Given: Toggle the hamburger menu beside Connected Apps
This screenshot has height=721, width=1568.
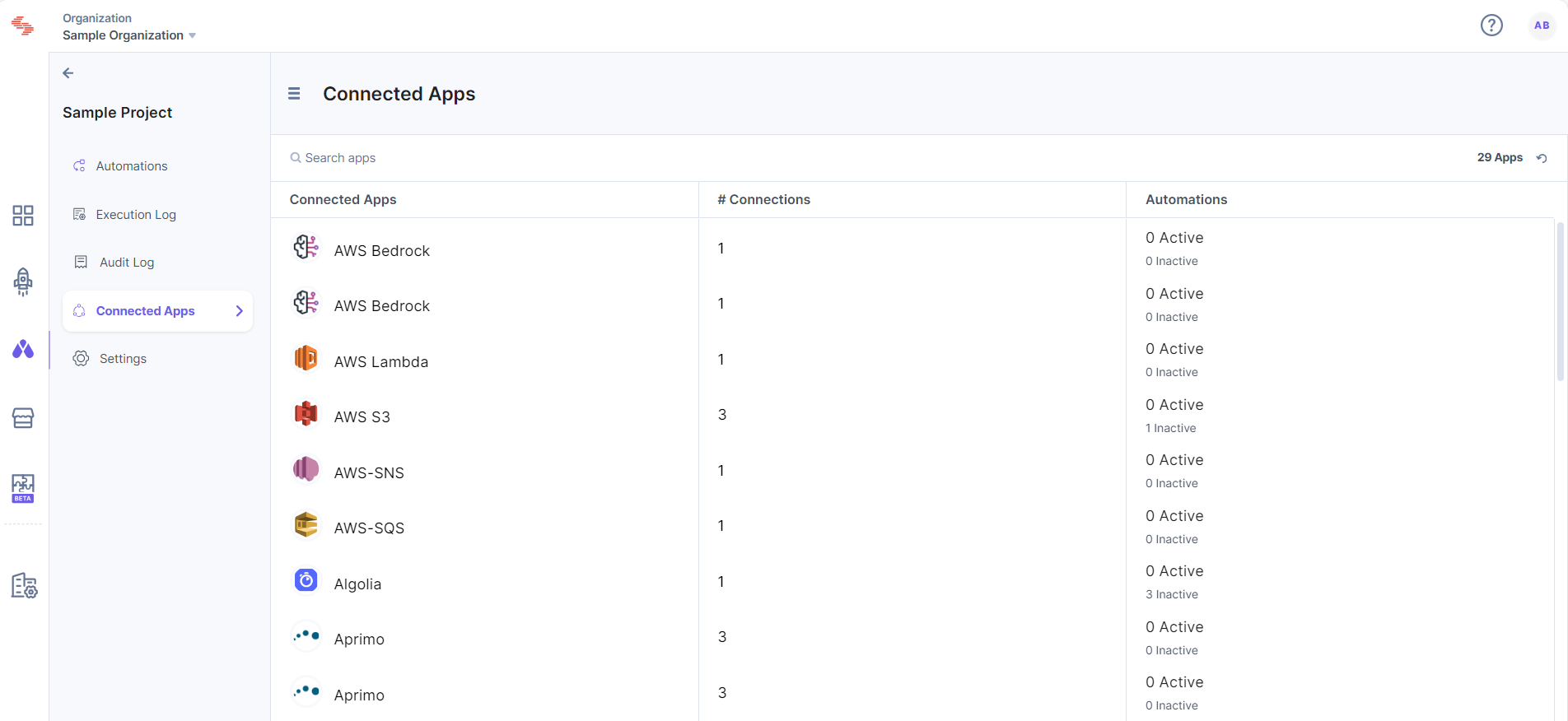Looking at the screenshot, I should click(294, 94).
